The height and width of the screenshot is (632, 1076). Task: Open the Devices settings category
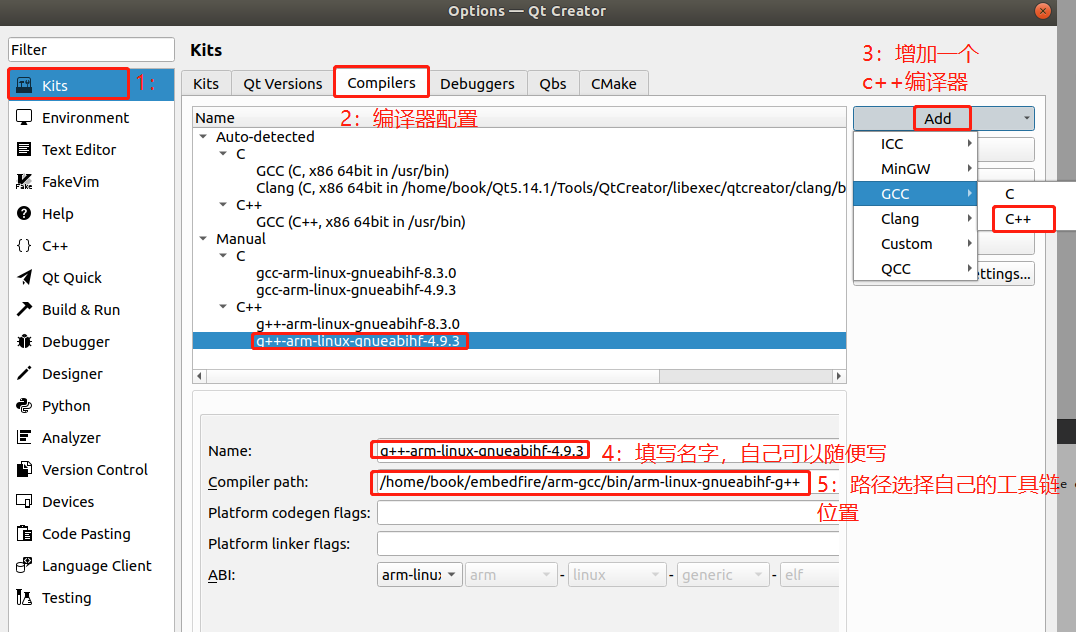click(x=91, y=502)
